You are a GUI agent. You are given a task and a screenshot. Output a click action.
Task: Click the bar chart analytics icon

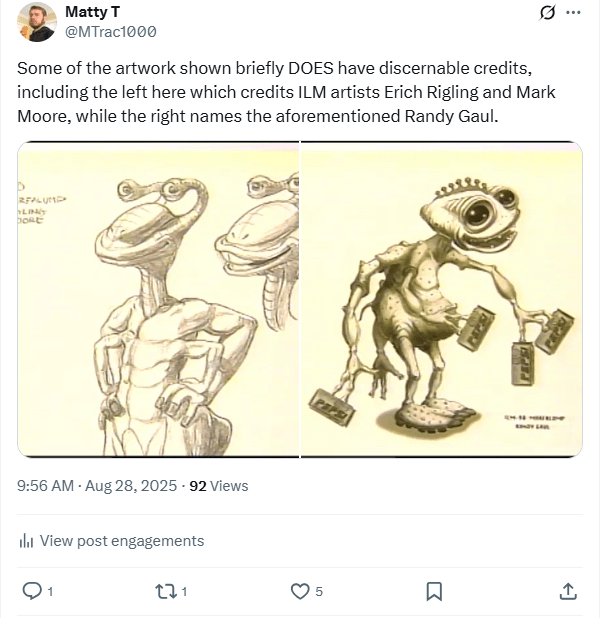(27, 541)
